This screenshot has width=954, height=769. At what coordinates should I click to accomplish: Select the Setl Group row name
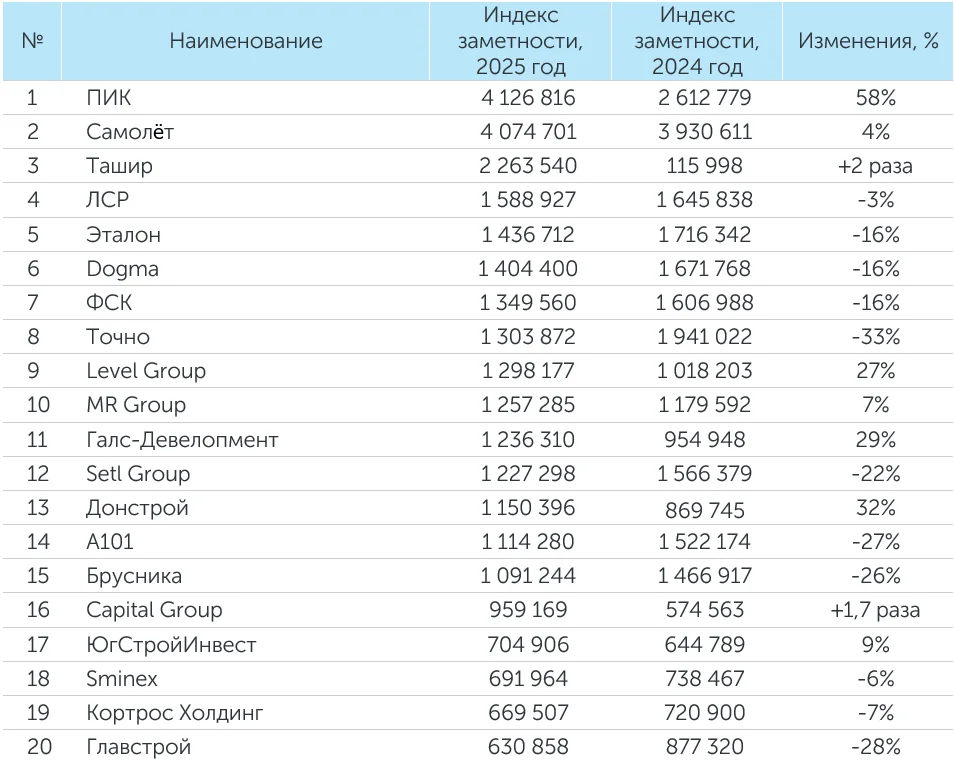[138, 474]
